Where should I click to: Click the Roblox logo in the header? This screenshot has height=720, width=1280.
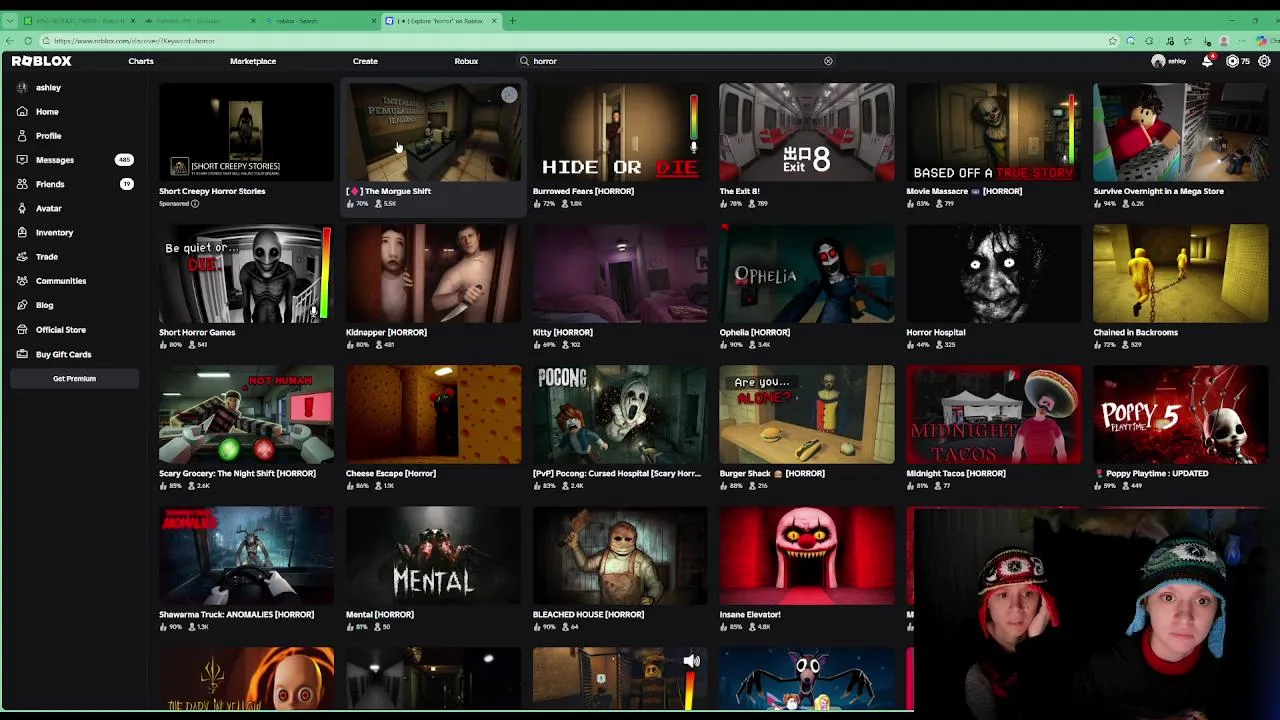point(41,61)
